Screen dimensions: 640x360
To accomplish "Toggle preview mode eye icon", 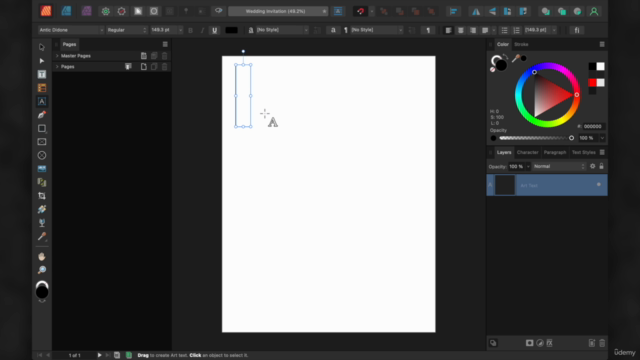I will 218,11.
